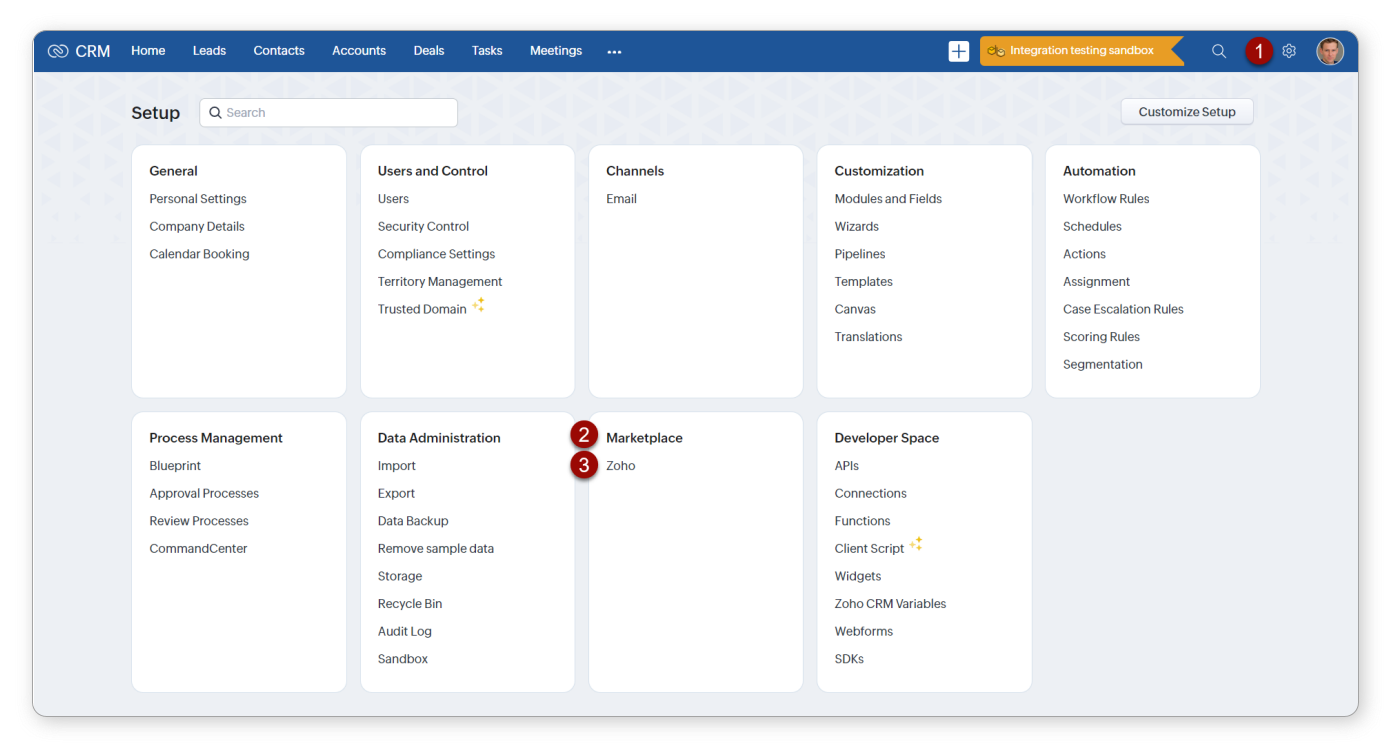Select Modules and Fields link
The width and height of the screenshot is (1390, 746).
tap(887, 199)
